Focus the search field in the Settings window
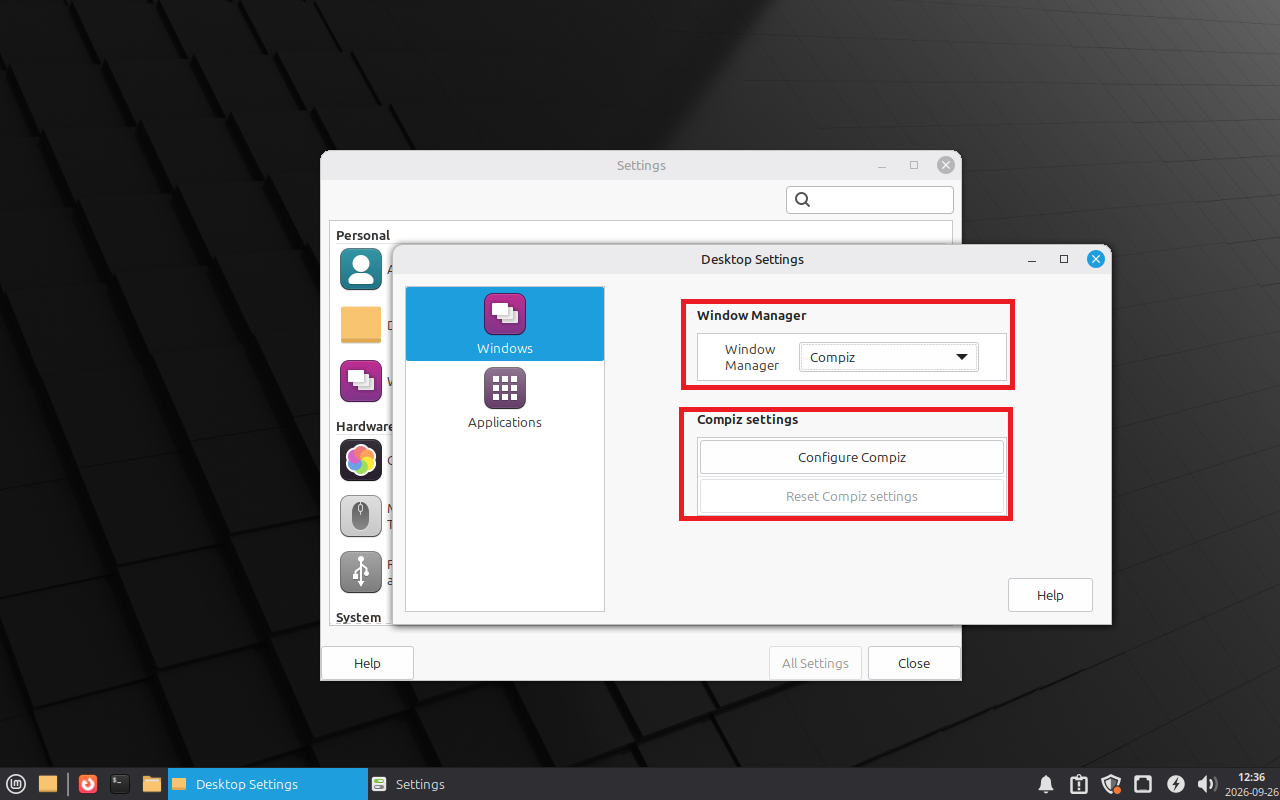 tap(870, 199)
